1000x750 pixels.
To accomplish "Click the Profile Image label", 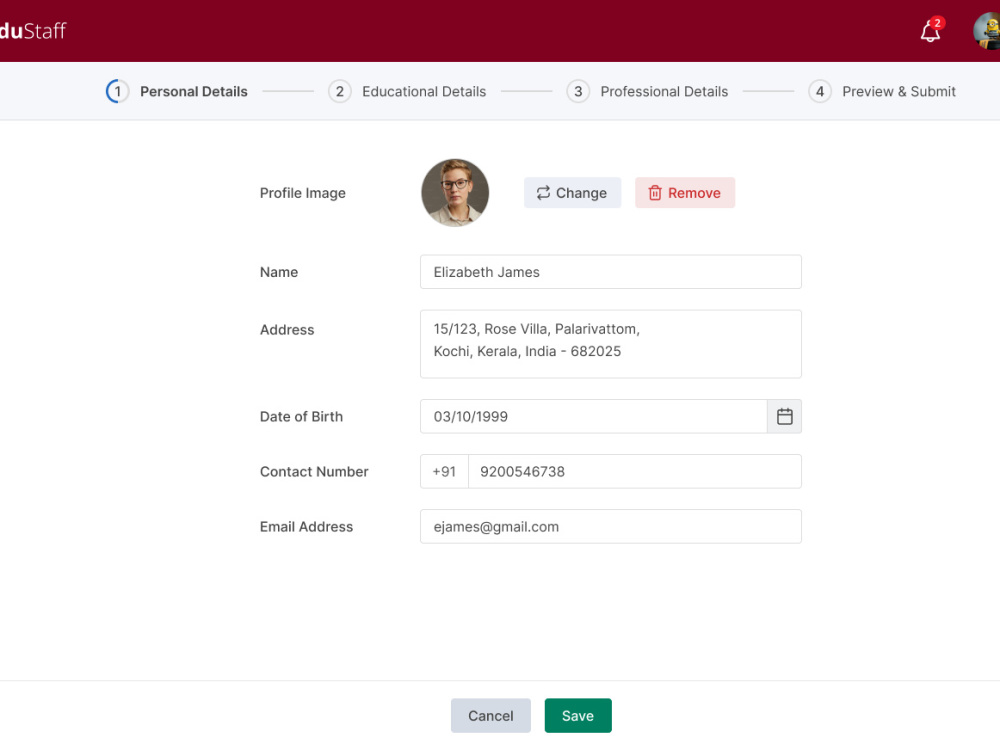I will [302, 193].
